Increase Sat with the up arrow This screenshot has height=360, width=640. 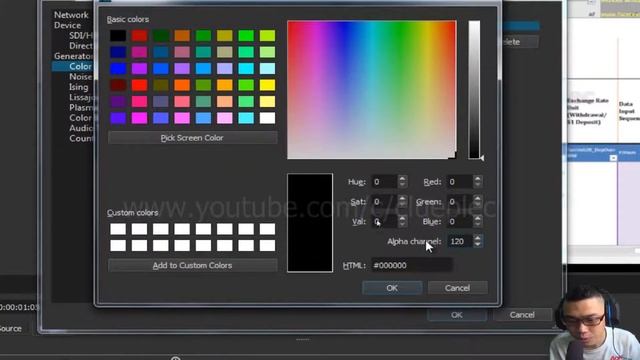coord(402,198)
